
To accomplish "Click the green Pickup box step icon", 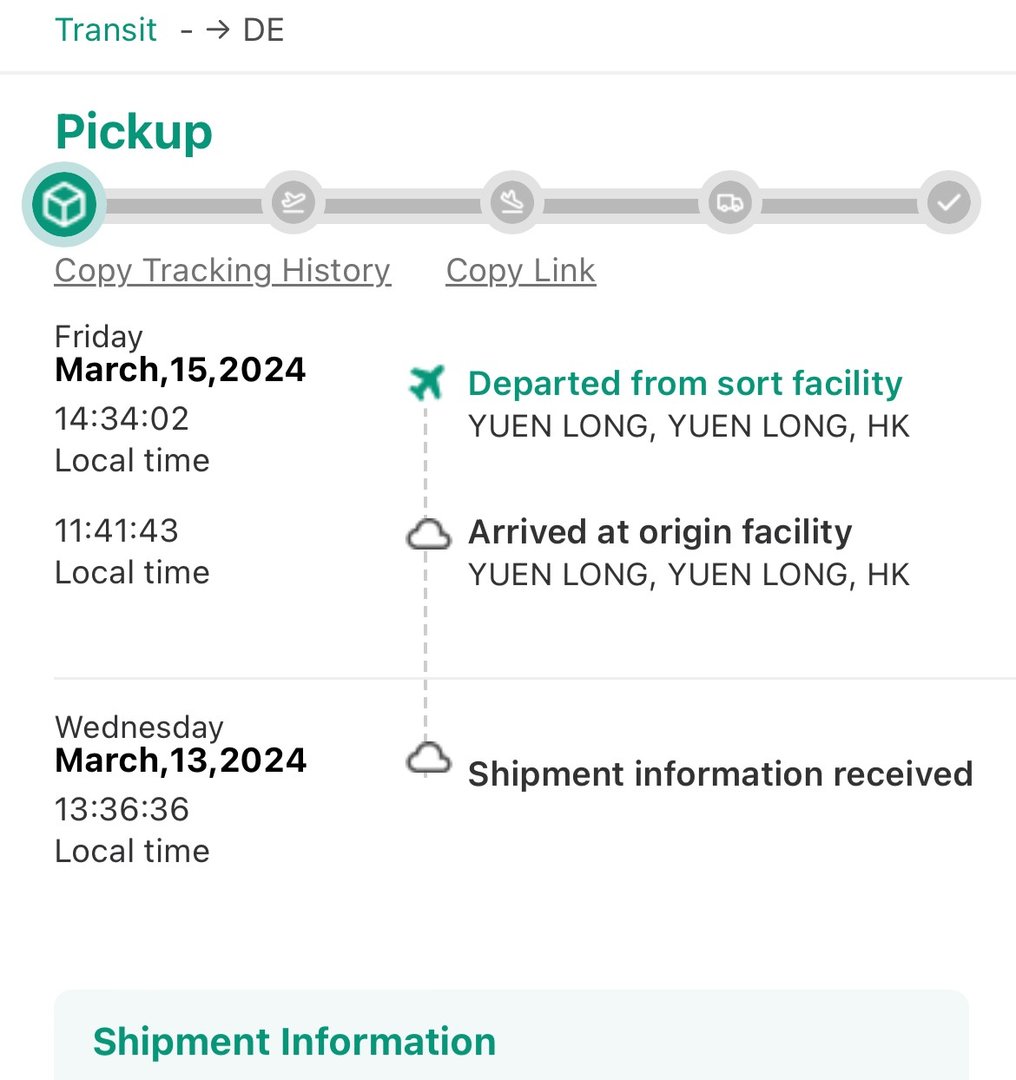I will pyautogui.click(x=63, y=205).
